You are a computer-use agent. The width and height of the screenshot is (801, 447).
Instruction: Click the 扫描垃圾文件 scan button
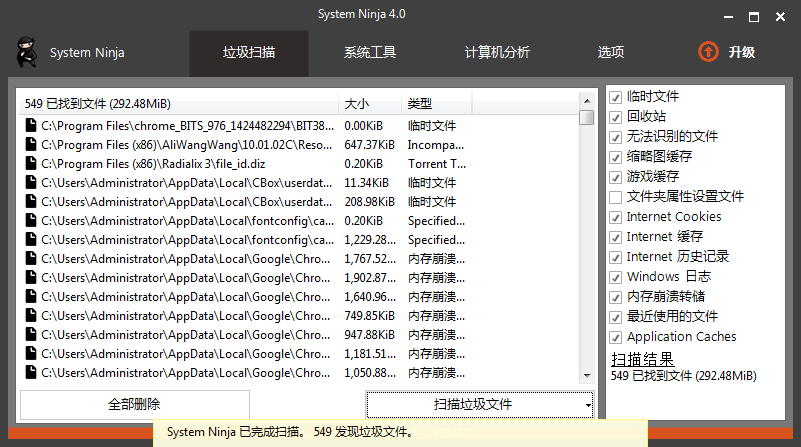[x=480, y=405]
